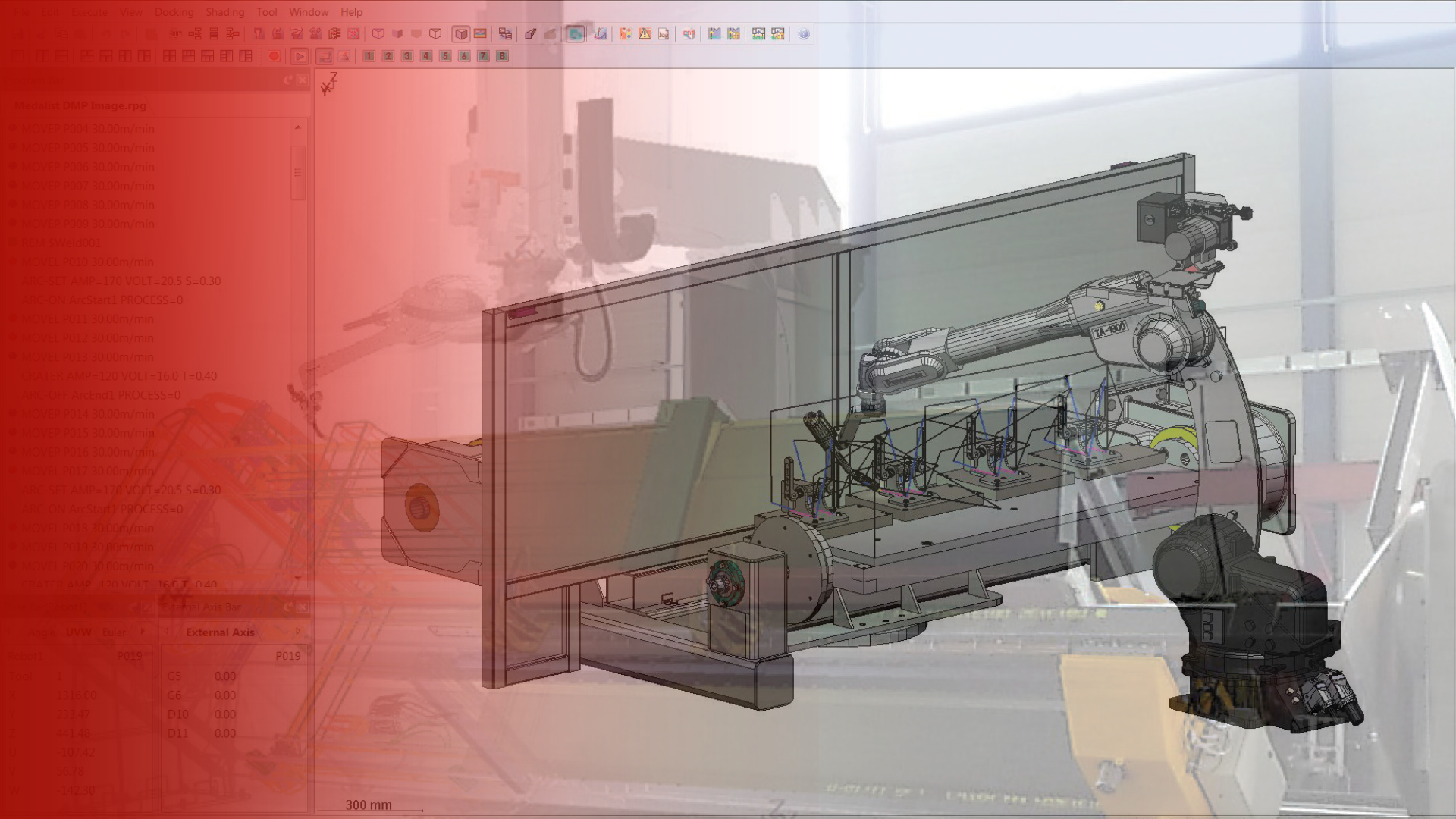The width and height of the screenshot is (1456, 819).
Task: Click left tab-scroll arrow before External Axis
Action: click(x=168, y=632)
